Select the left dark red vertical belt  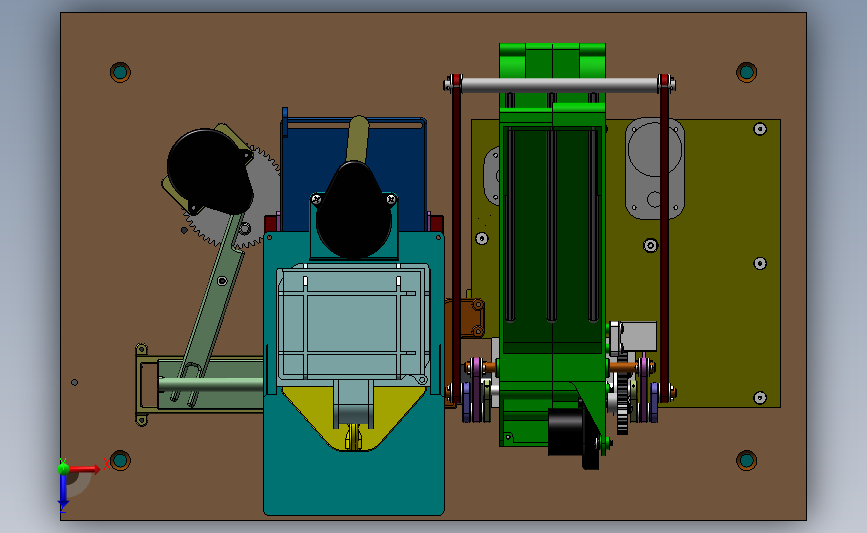pyautogui.click(x=456, y=238)
